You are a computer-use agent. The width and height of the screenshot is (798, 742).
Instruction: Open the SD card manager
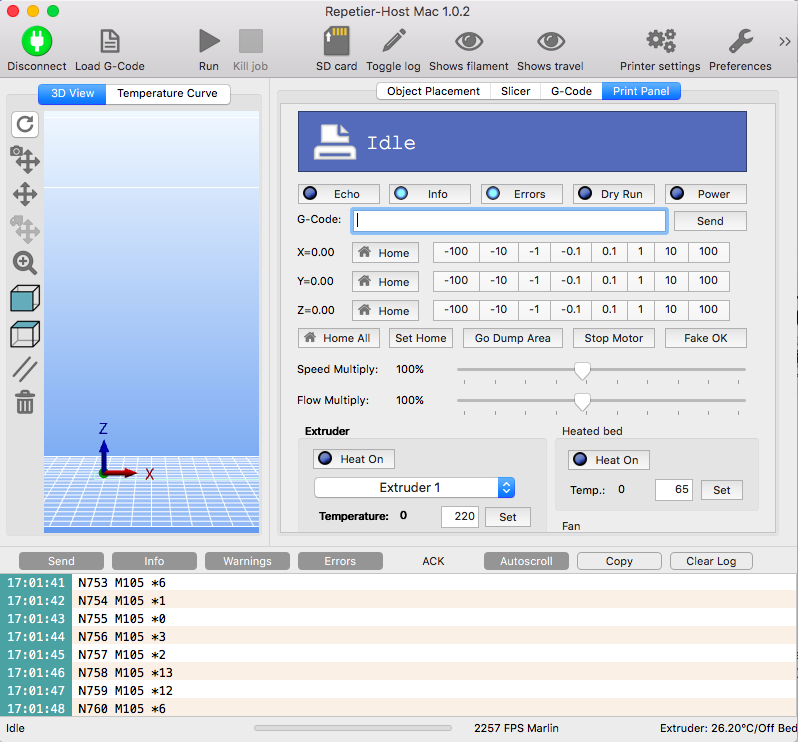[x=336, y=41]
